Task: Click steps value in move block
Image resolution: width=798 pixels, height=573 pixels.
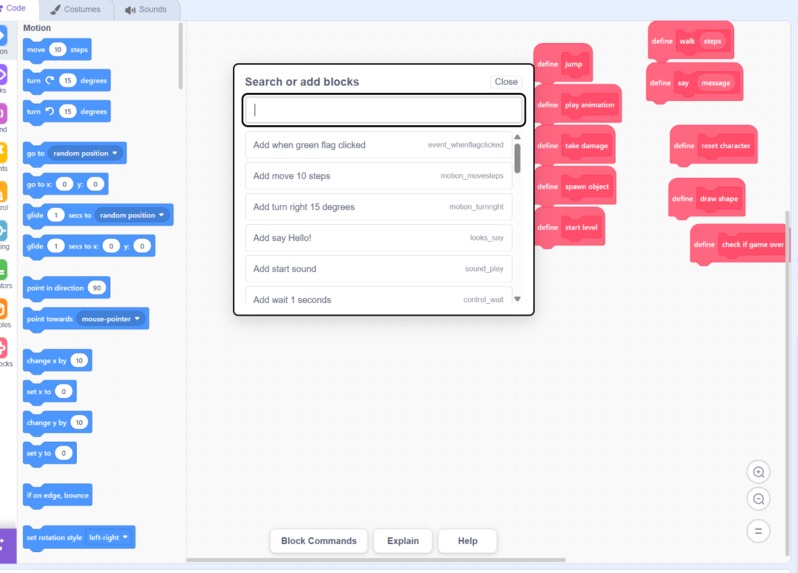Action: pos(58,49)
